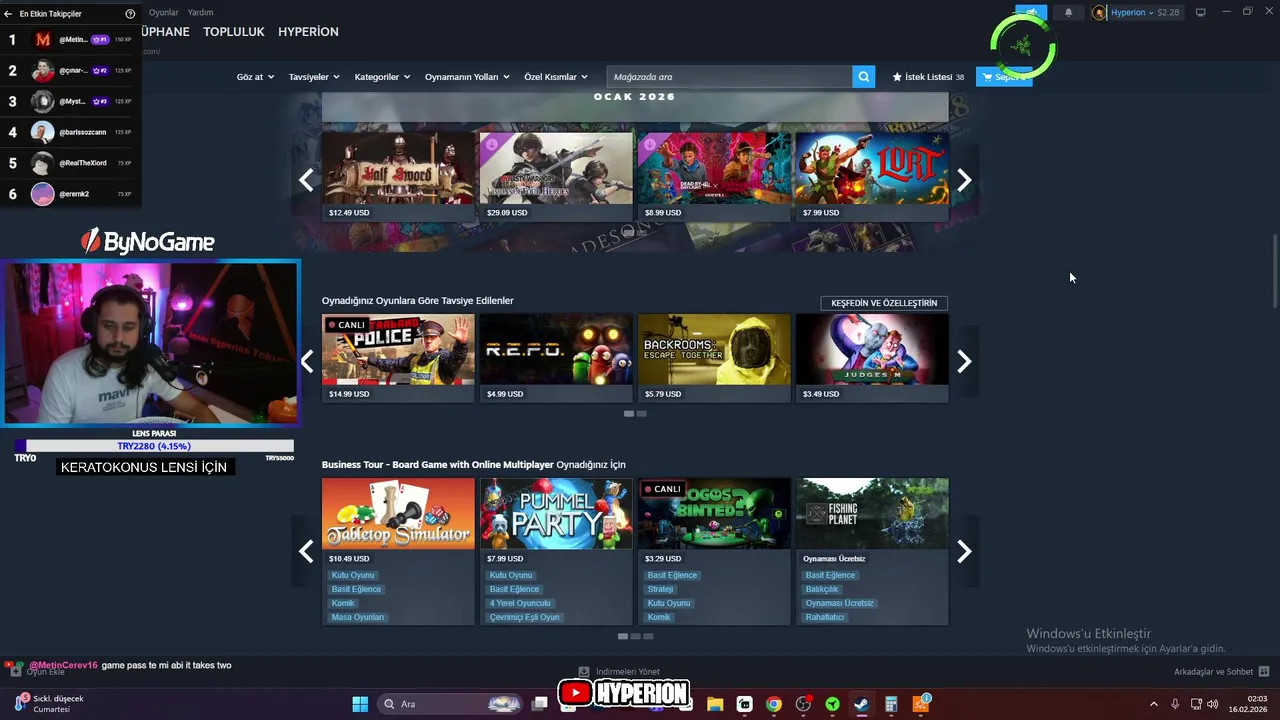Click İndirmeleri Yönet at the bottom

627,672
